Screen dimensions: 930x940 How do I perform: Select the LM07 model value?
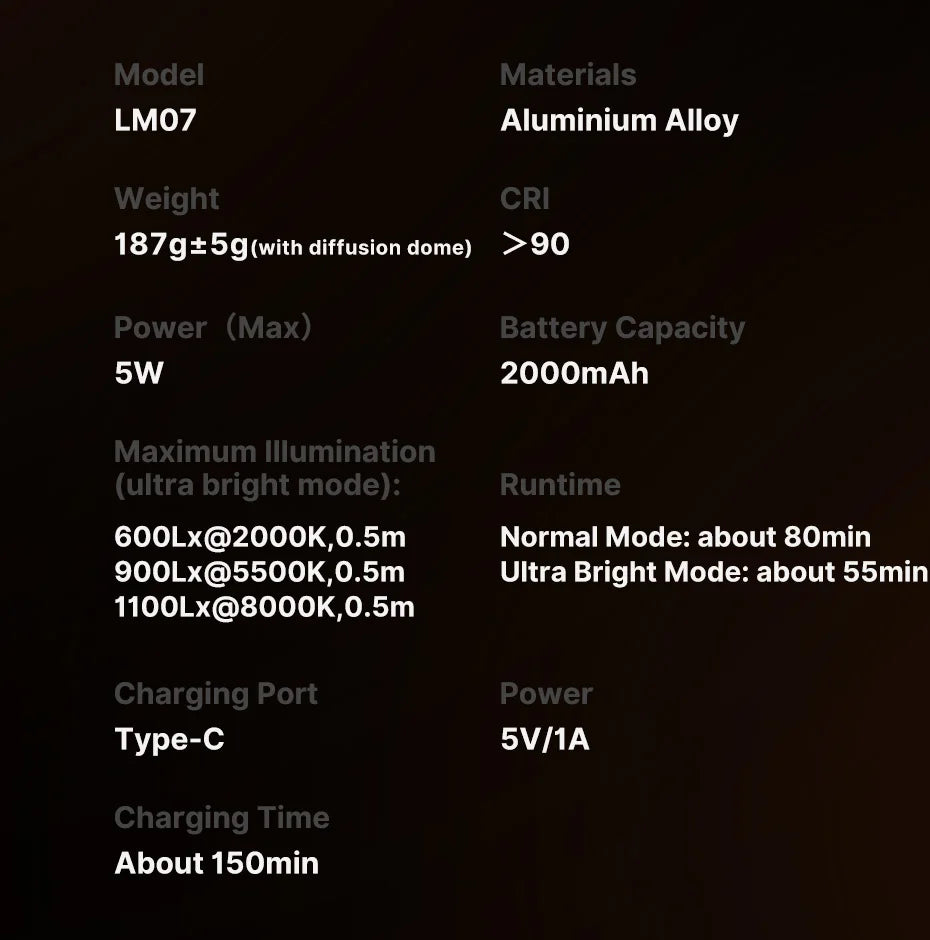coord(155,120)
